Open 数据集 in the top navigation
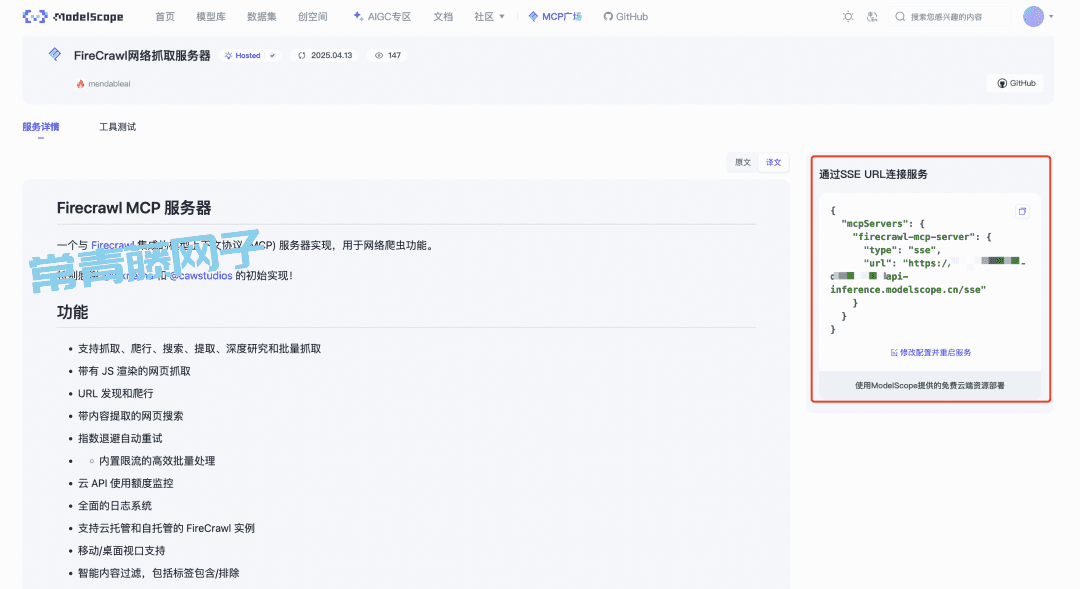 coord(262,17)
